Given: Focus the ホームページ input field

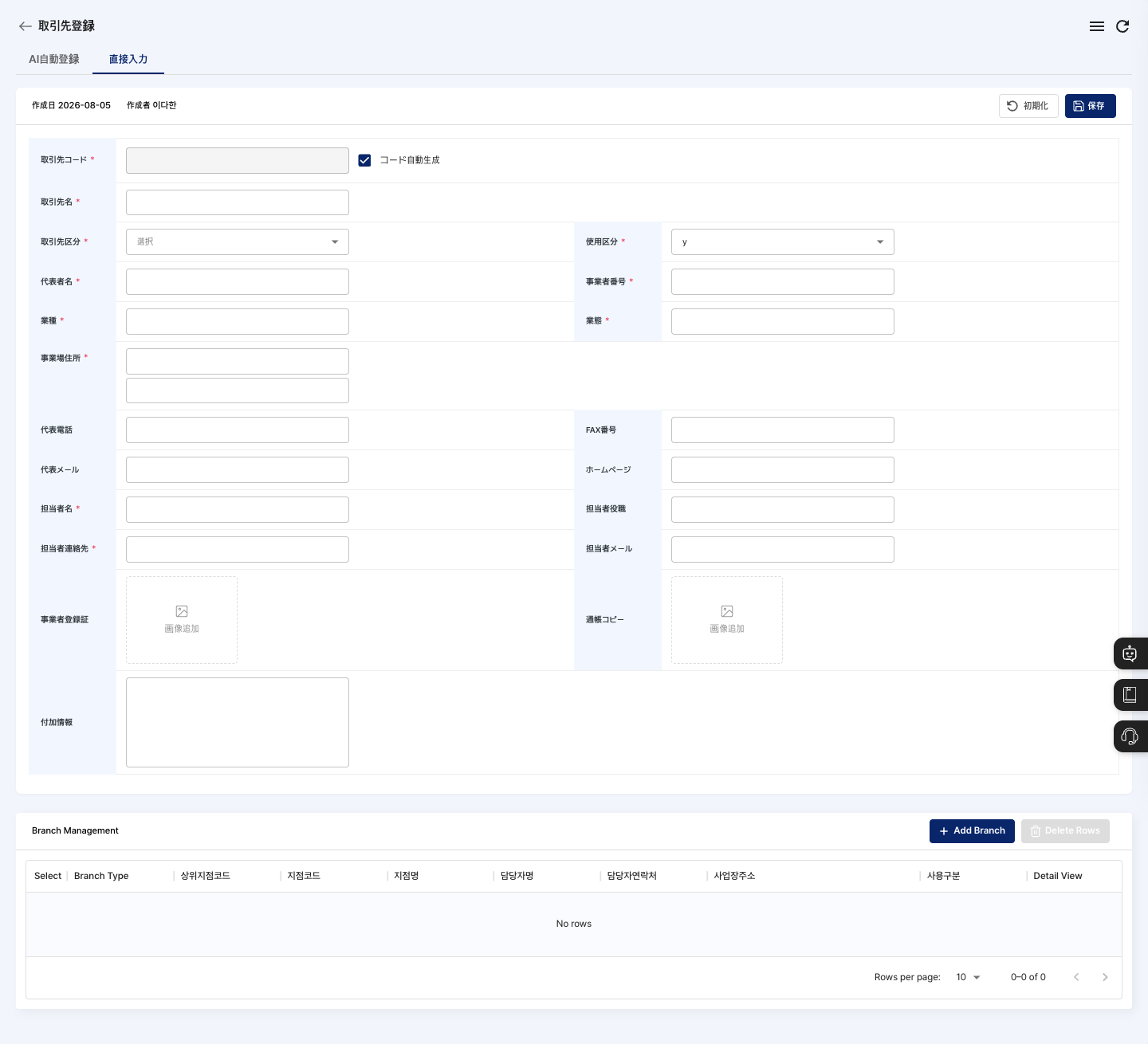Looking at the screenshot, I should coord(783,469).
